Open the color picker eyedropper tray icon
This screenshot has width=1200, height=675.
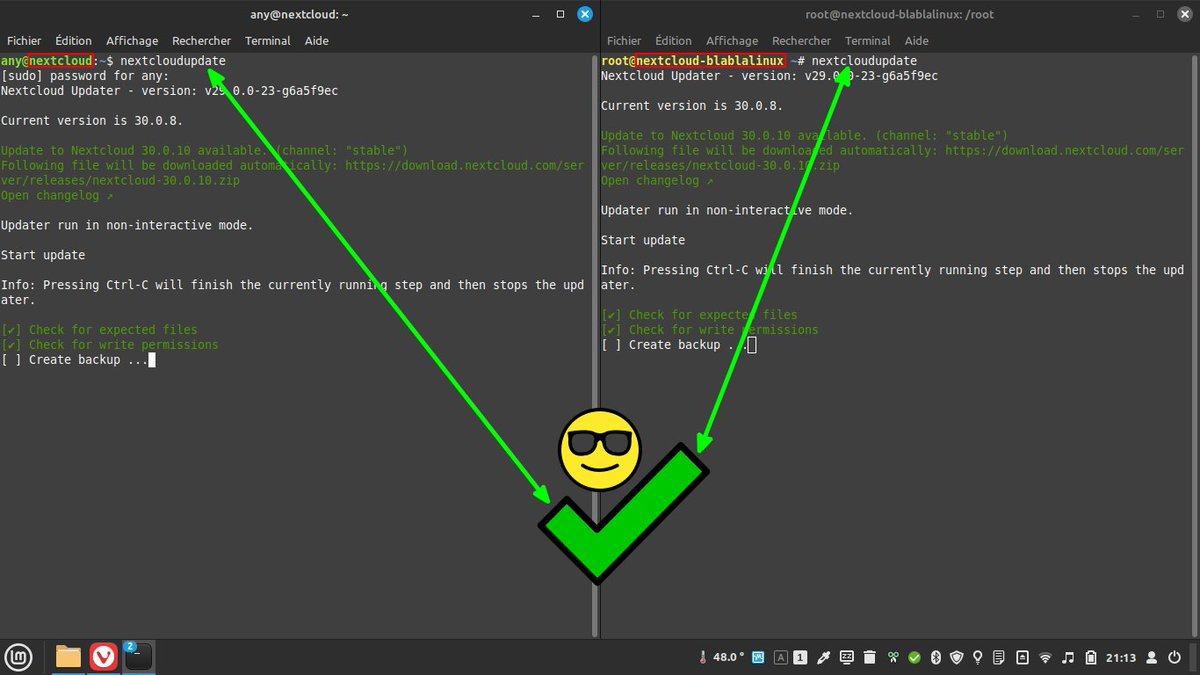tap(824, 658)
